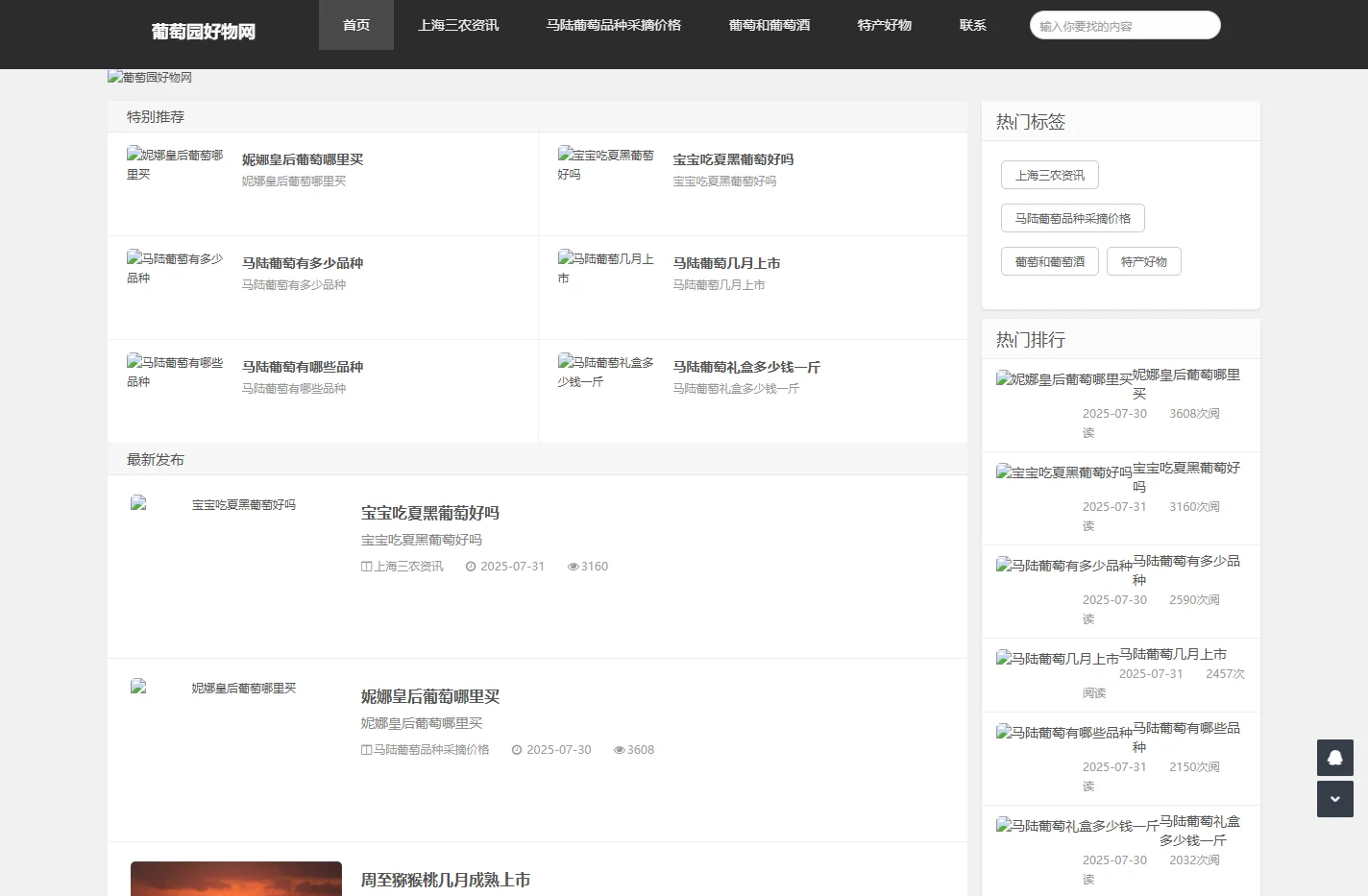This screenshot has height=896, width=1368.
Task: Focus the search box 输入你要找的内容
Action: (1125, 26)
